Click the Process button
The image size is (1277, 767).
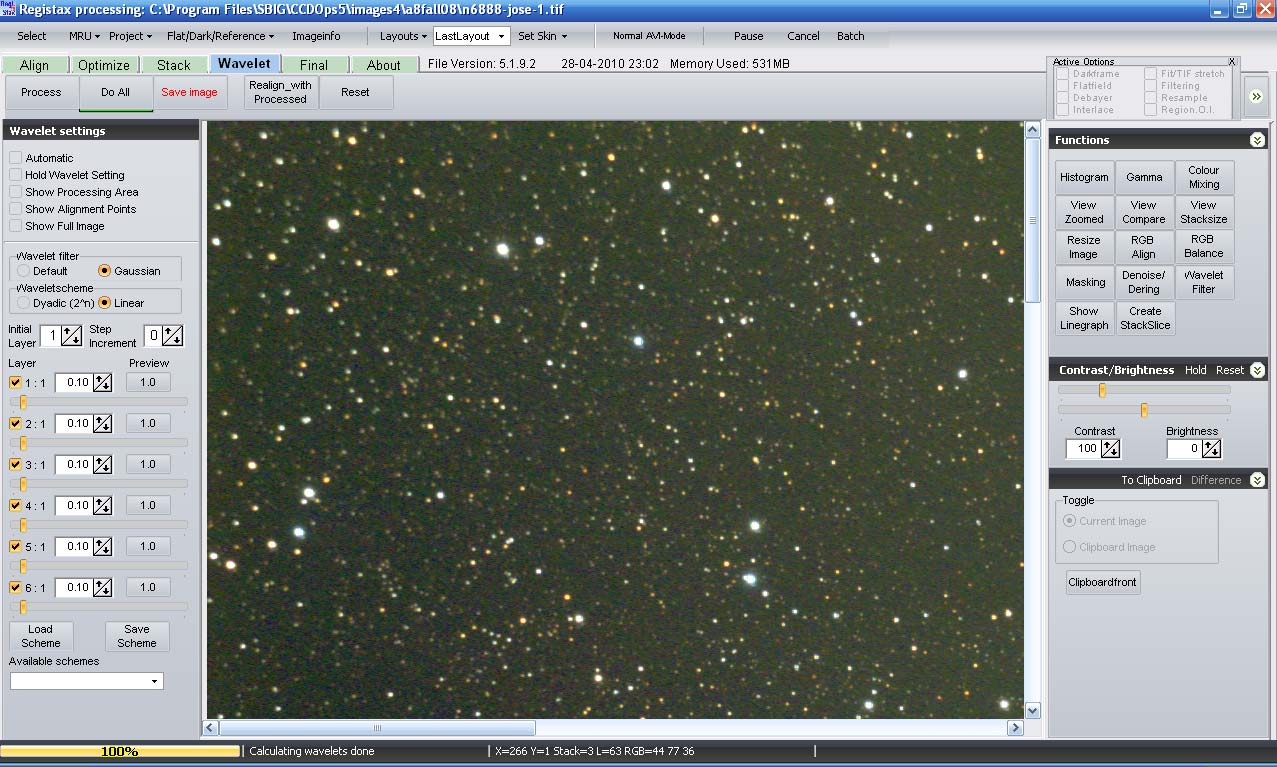point(41,92)
